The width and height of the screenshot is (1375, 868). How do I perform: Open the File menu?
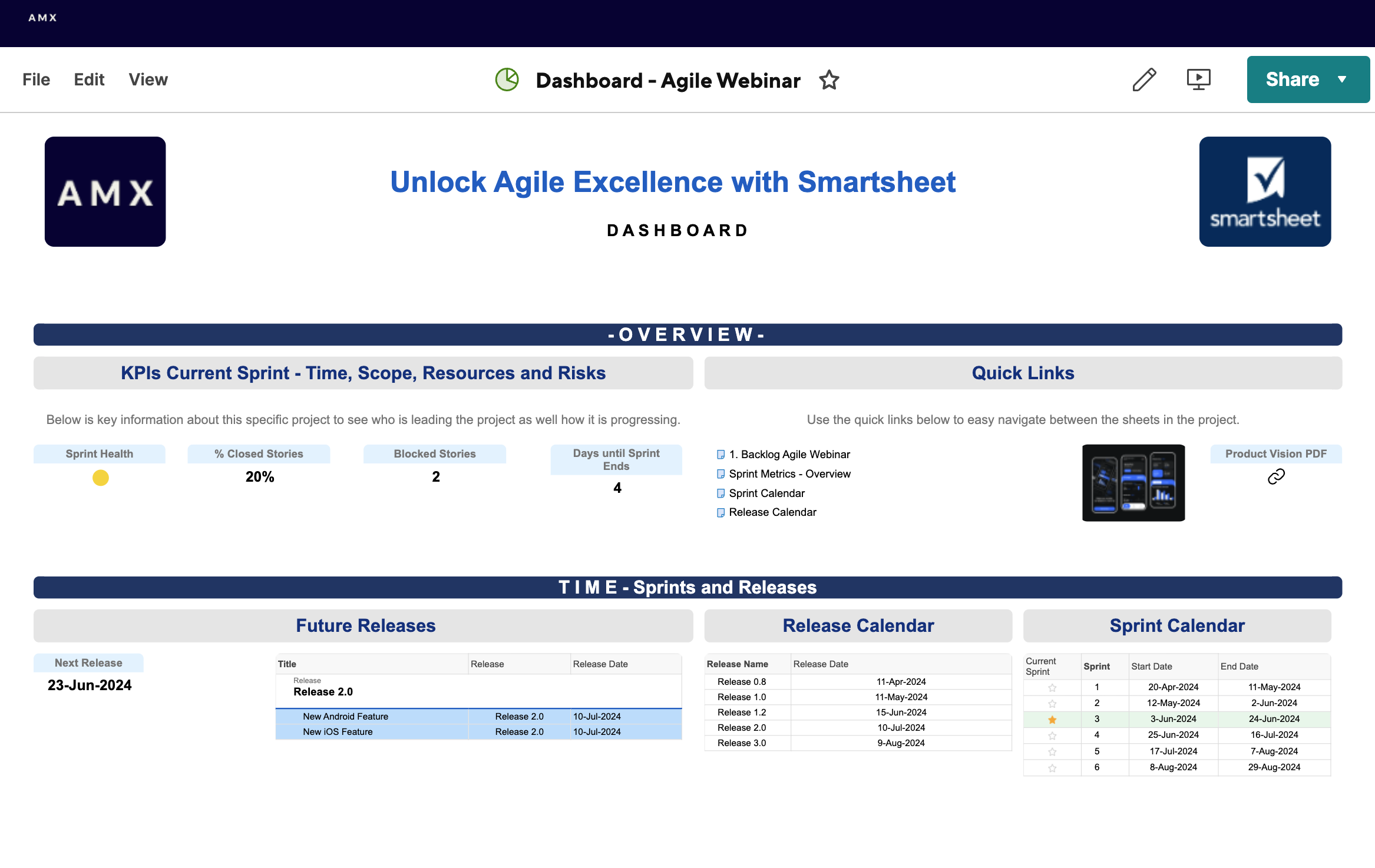tap(36, 79)
